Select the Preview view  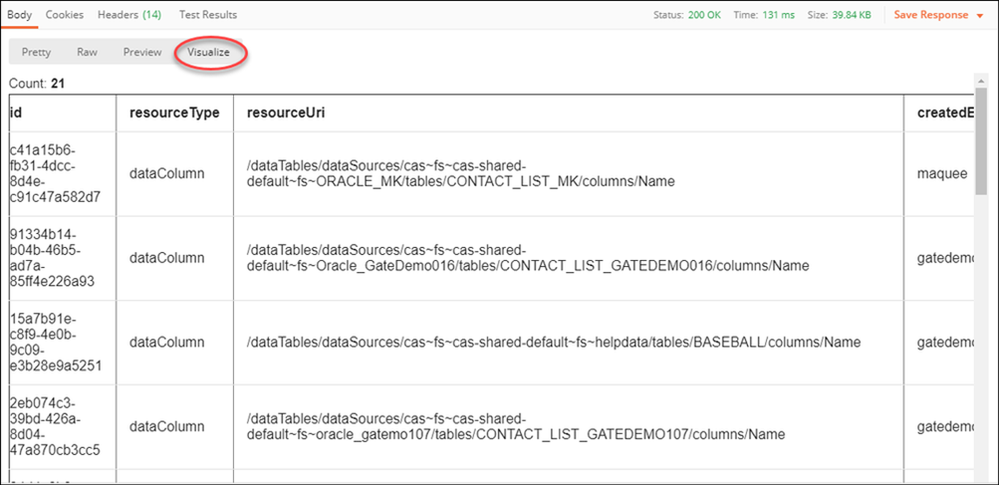(142, 52)
